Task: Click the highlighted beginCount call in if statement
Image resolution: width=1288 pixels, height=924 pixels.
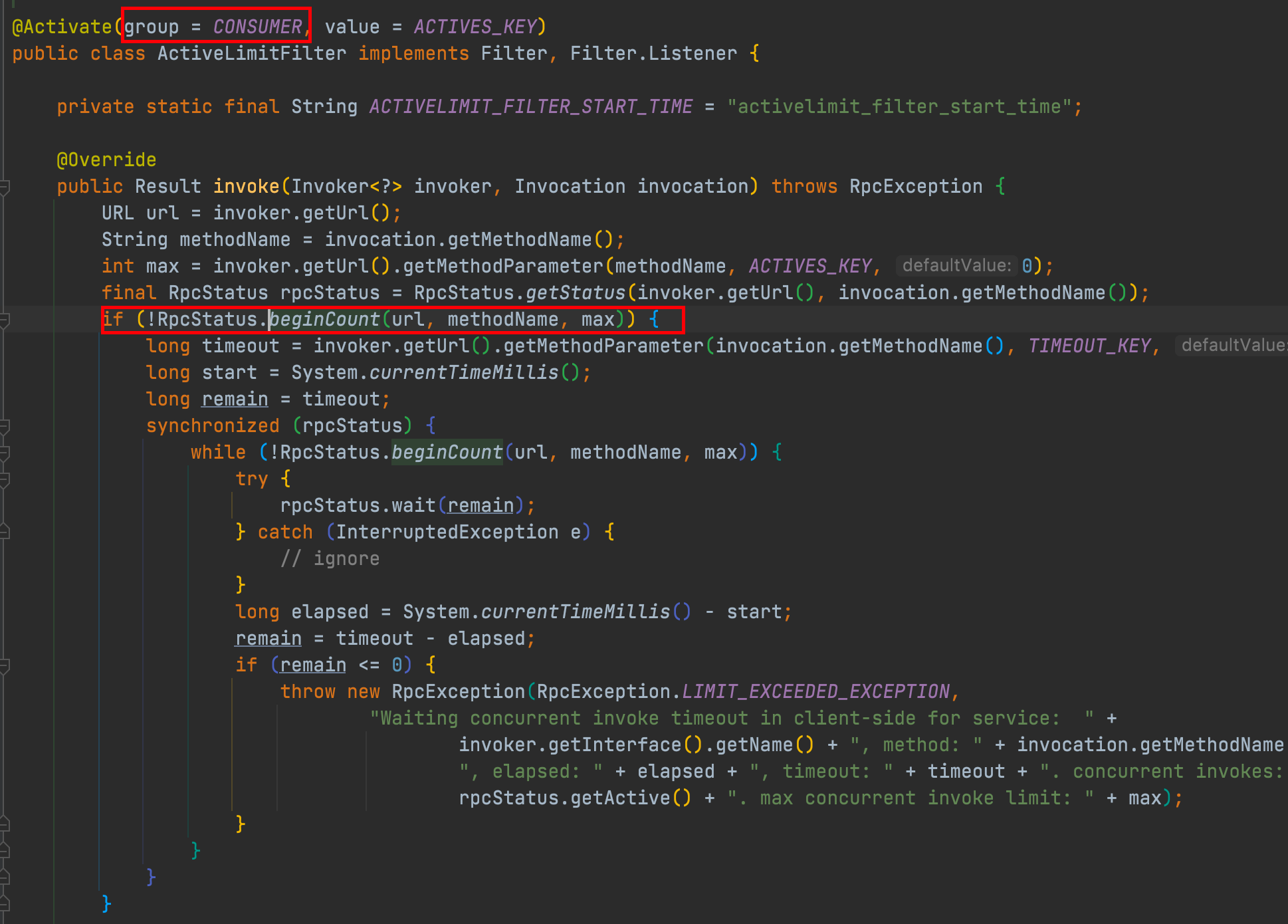Action: coord(325,320)
